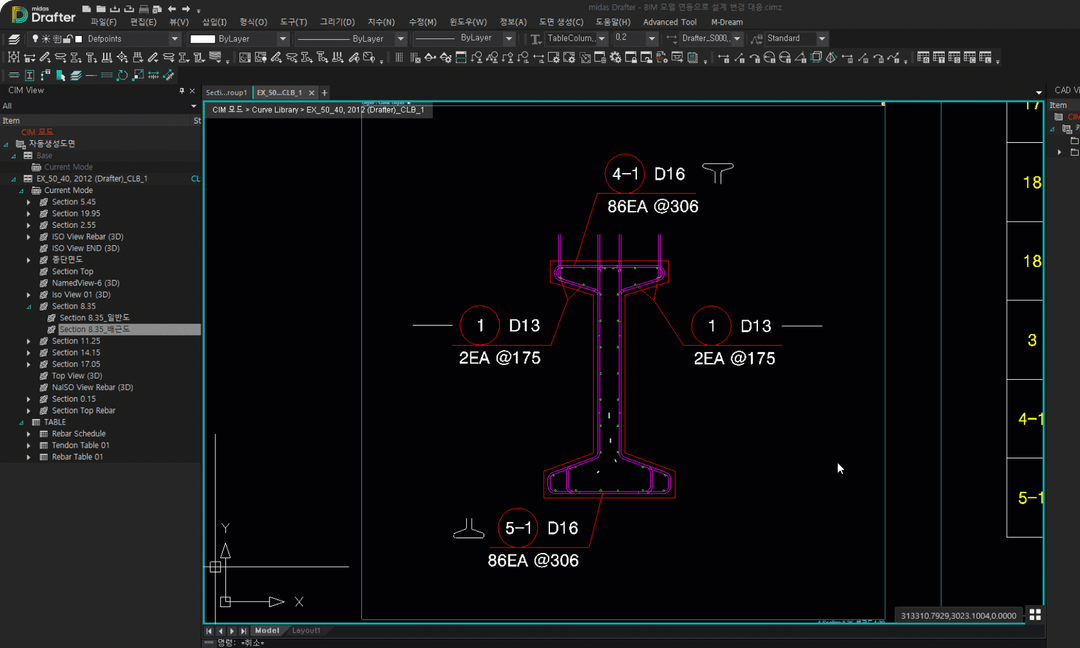The width and height of the screenshot is (1080, 648).
Task: Click the white ByLayer color swatch
Action: (202, 39)
